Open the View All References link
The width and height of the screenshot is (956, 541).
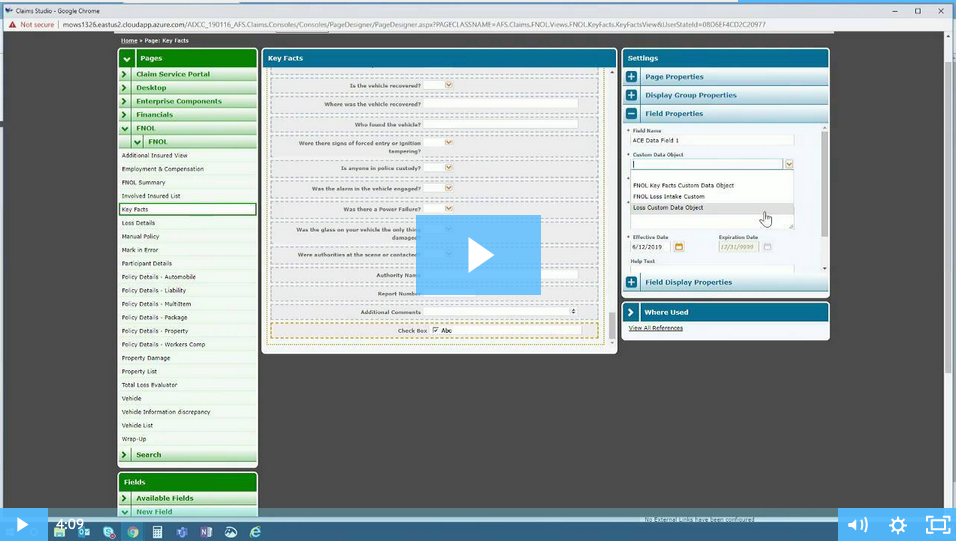pos(655,328)
